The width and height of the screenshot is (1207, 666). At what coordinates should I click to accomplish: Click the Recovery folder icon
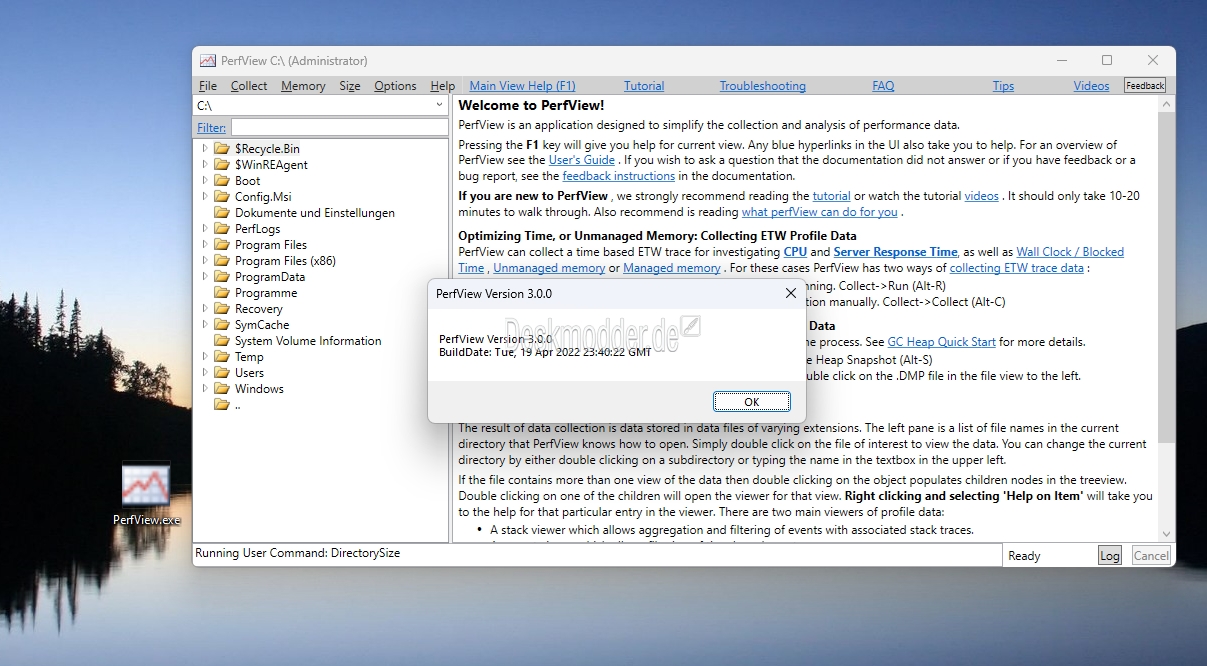[222, 309]
